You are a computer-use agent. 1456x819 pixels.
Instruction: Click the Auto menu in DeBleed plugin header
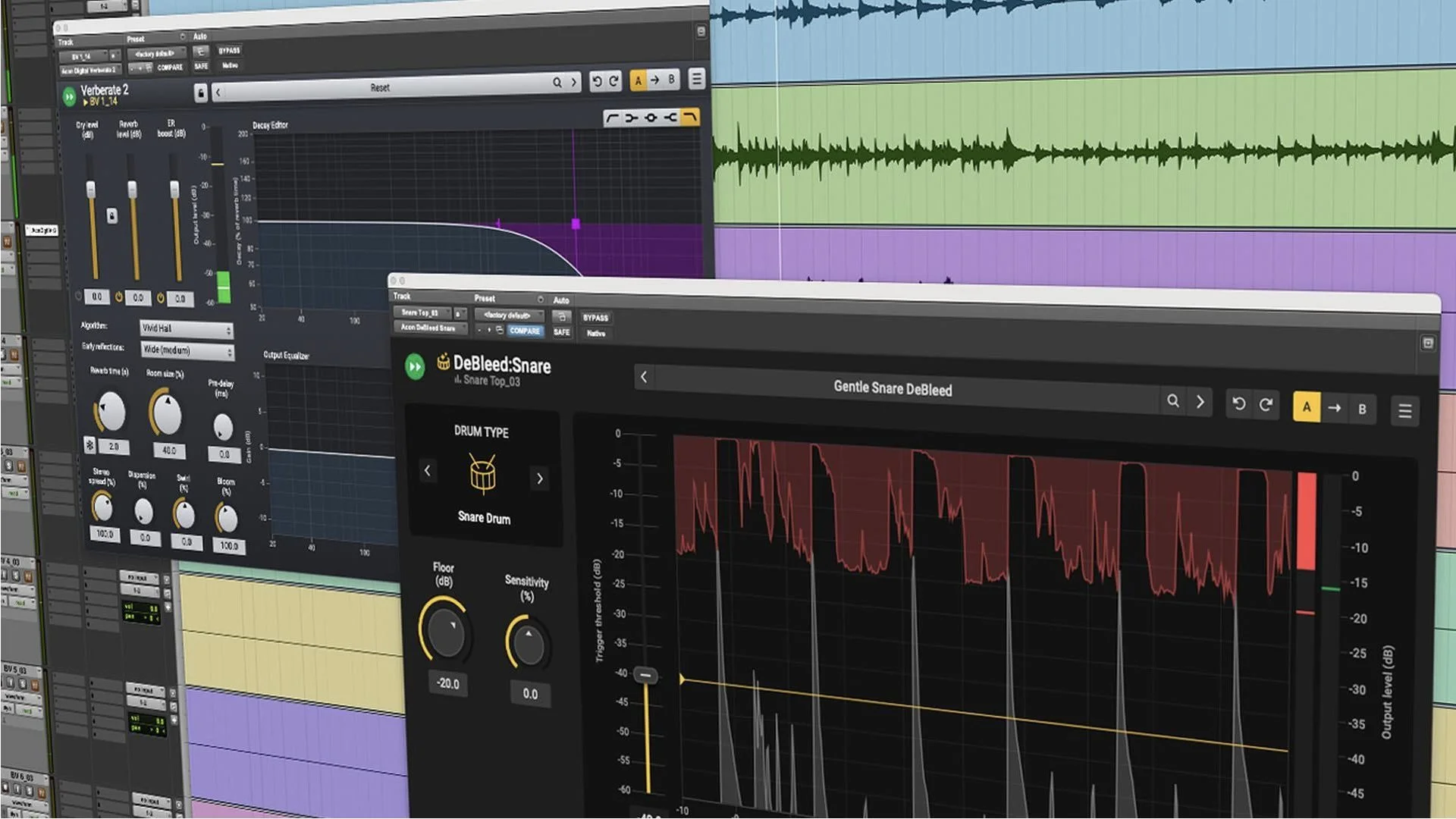click(561, 300)
